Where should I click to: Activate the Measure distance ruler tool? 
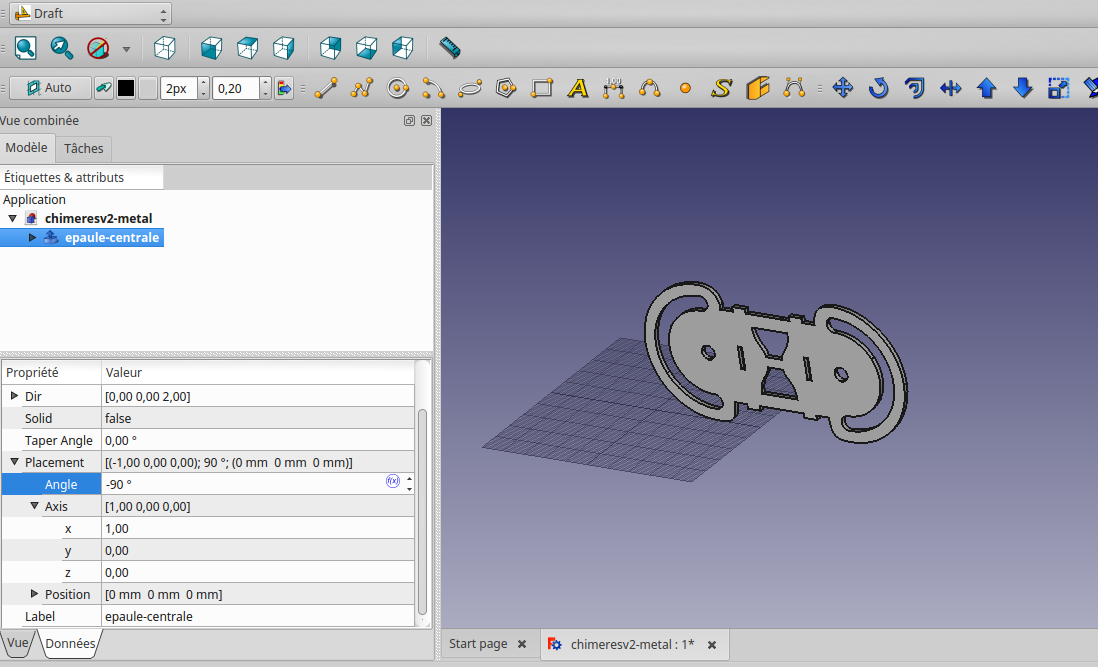coord(450,48)
